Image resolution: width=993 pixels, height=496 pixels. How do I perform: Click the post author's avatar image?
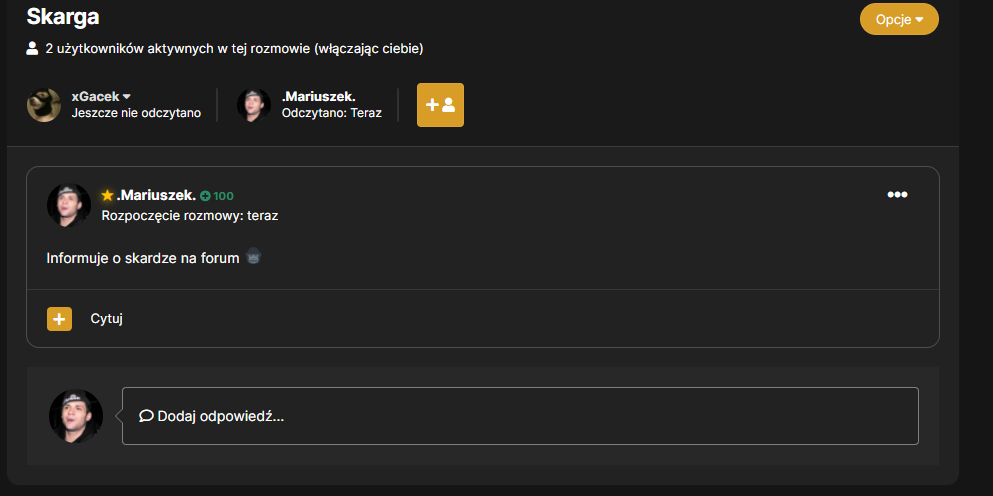[x=69, y=205]
